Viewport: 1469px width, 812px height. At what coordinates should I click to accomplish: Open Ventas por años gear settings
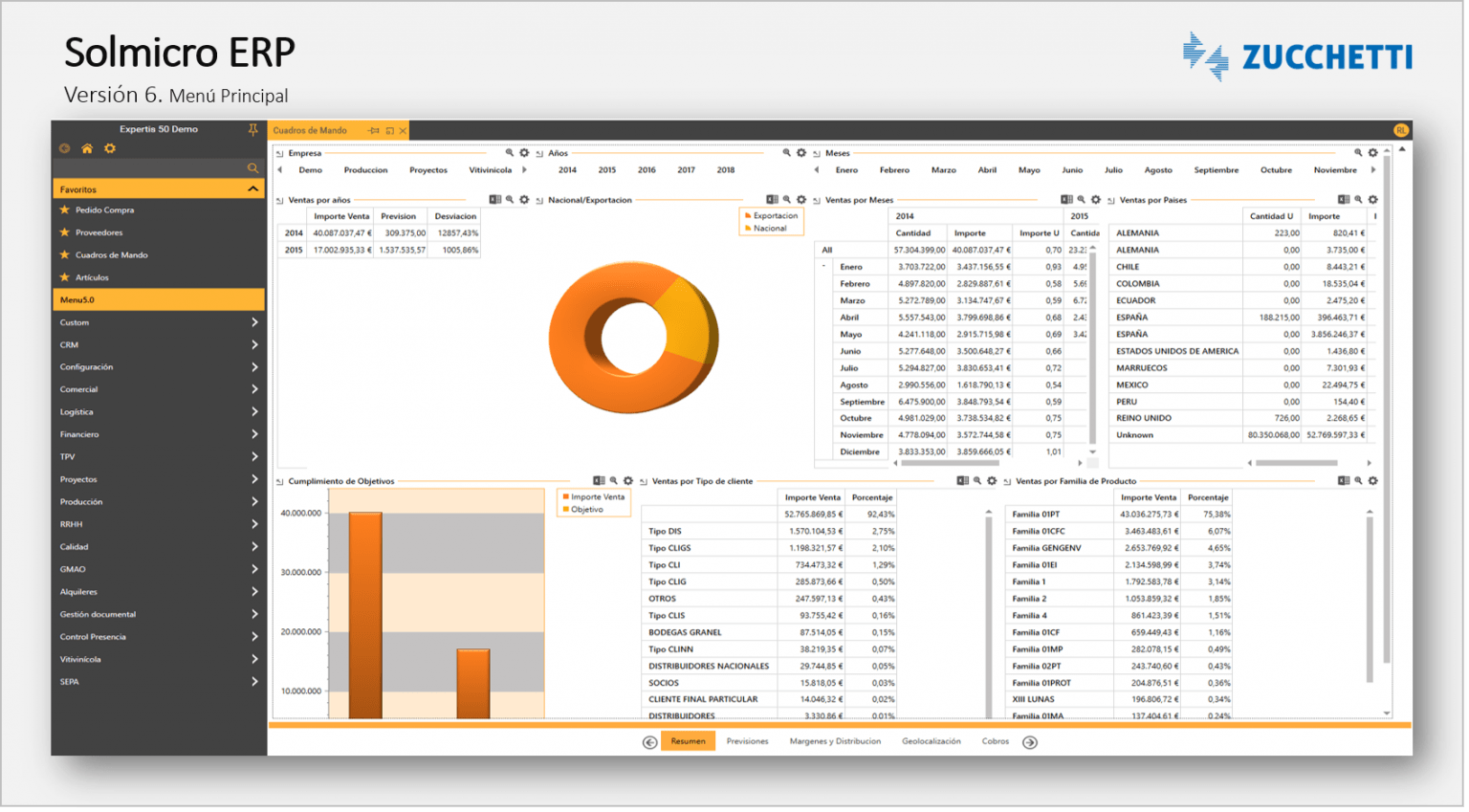pos(525,201)
